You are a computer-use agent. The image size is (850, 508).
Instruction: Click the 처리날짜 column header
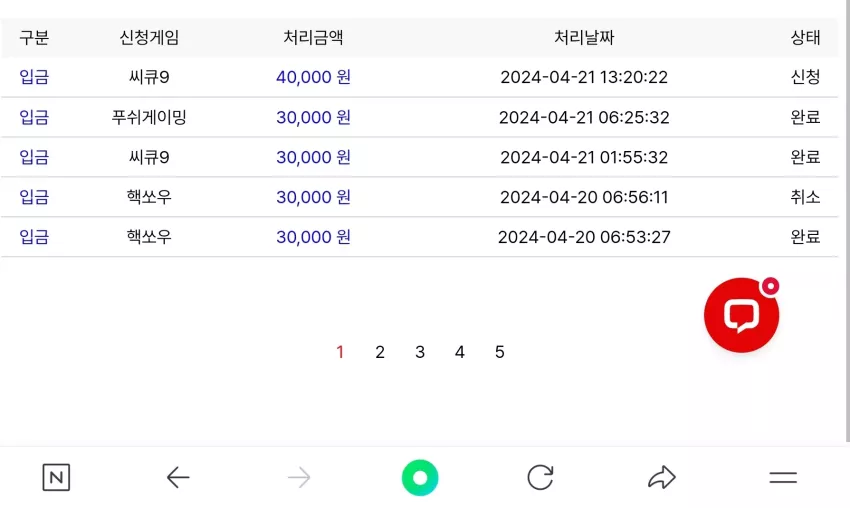(584, 37)
